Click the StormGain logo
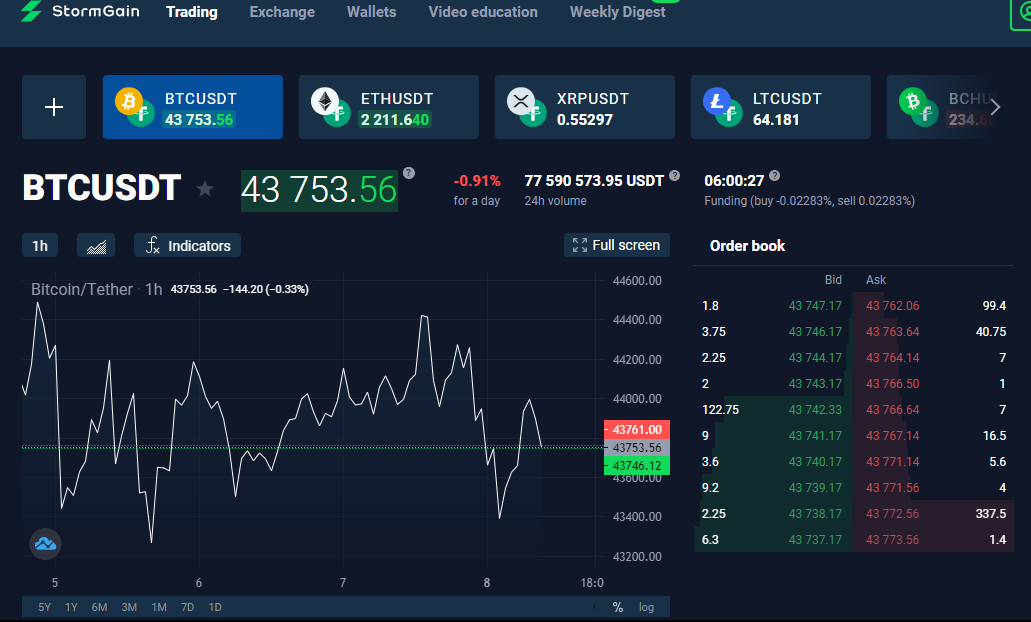Screen dimensions: 1031x622 tap(80, 11)
